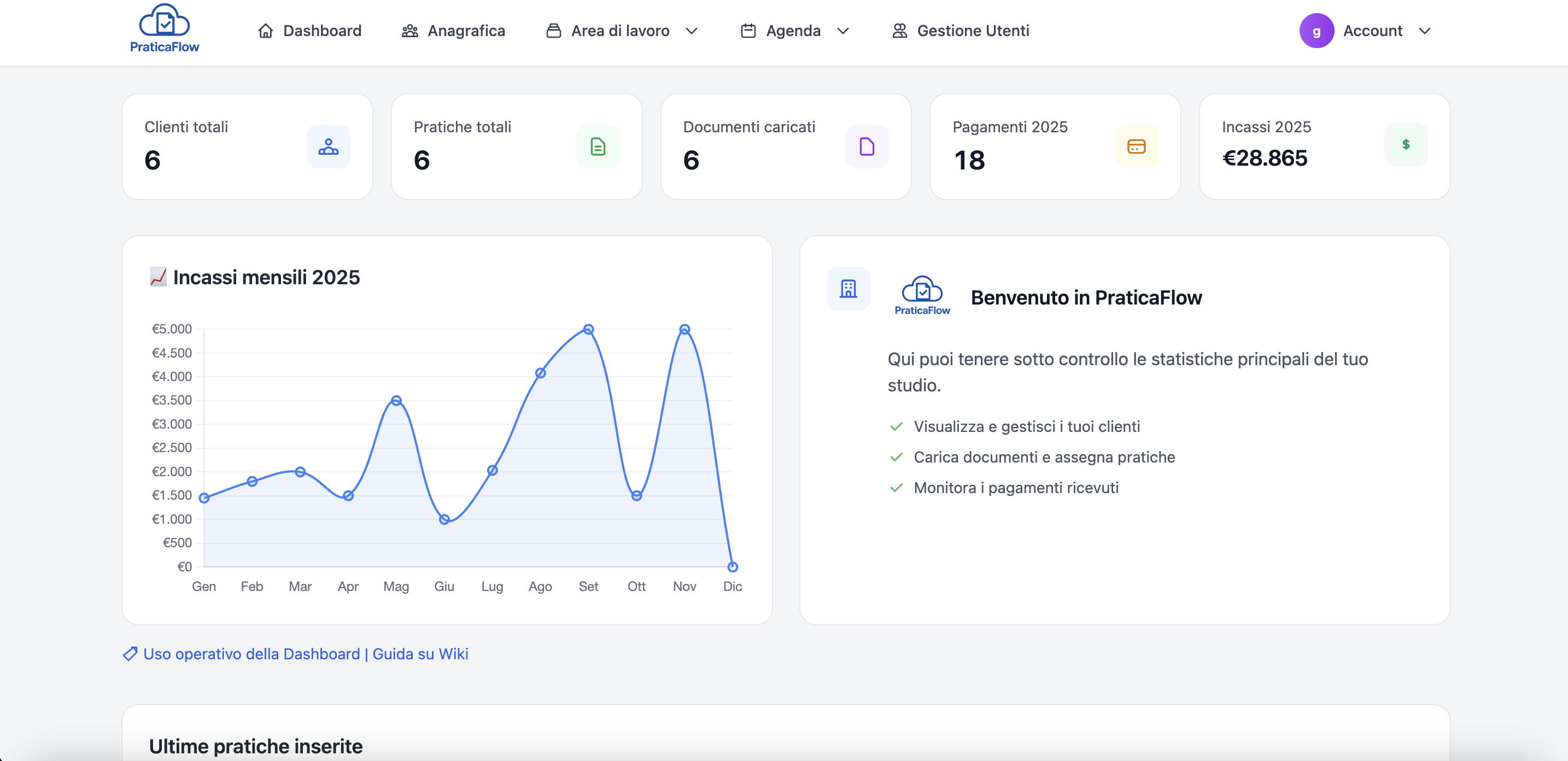Click the Dic data point at zero
Viewport: 1568px width, 761px height.
tap(733, 567)
